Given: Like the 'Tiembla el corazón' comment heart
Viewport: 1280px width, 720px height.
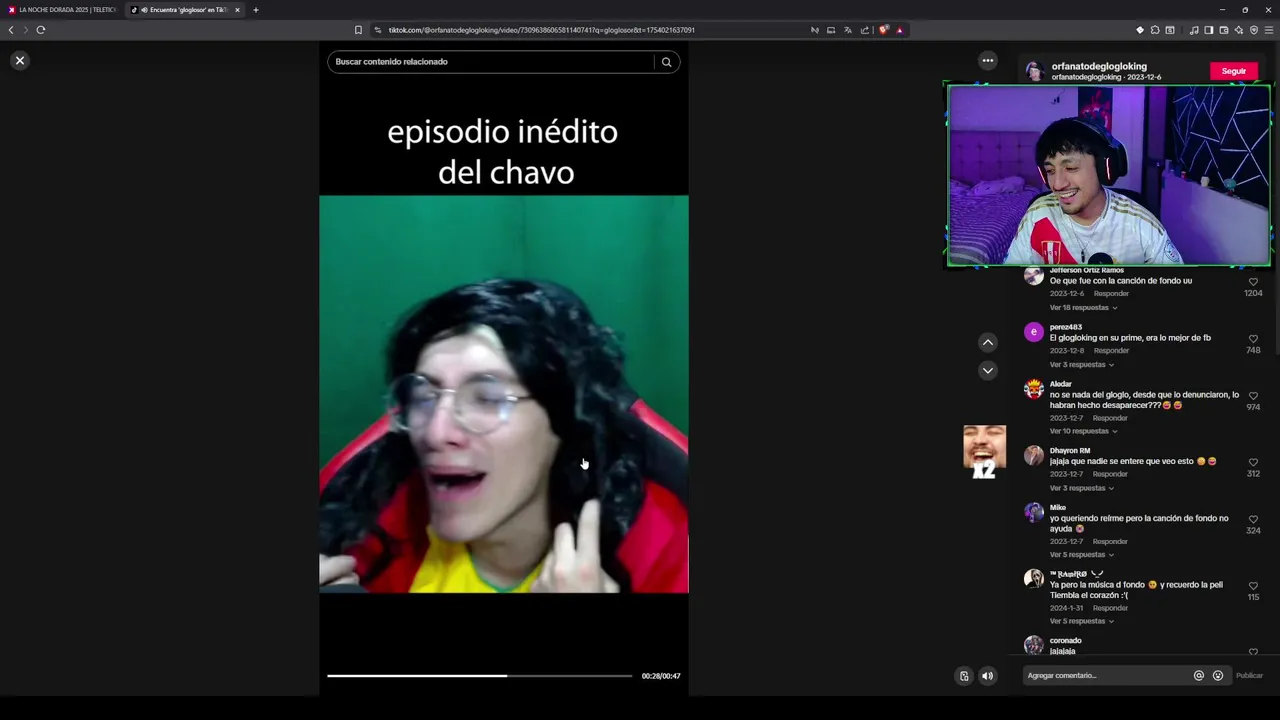Looking at the screenshot, I should click(x=1253, y=586).
